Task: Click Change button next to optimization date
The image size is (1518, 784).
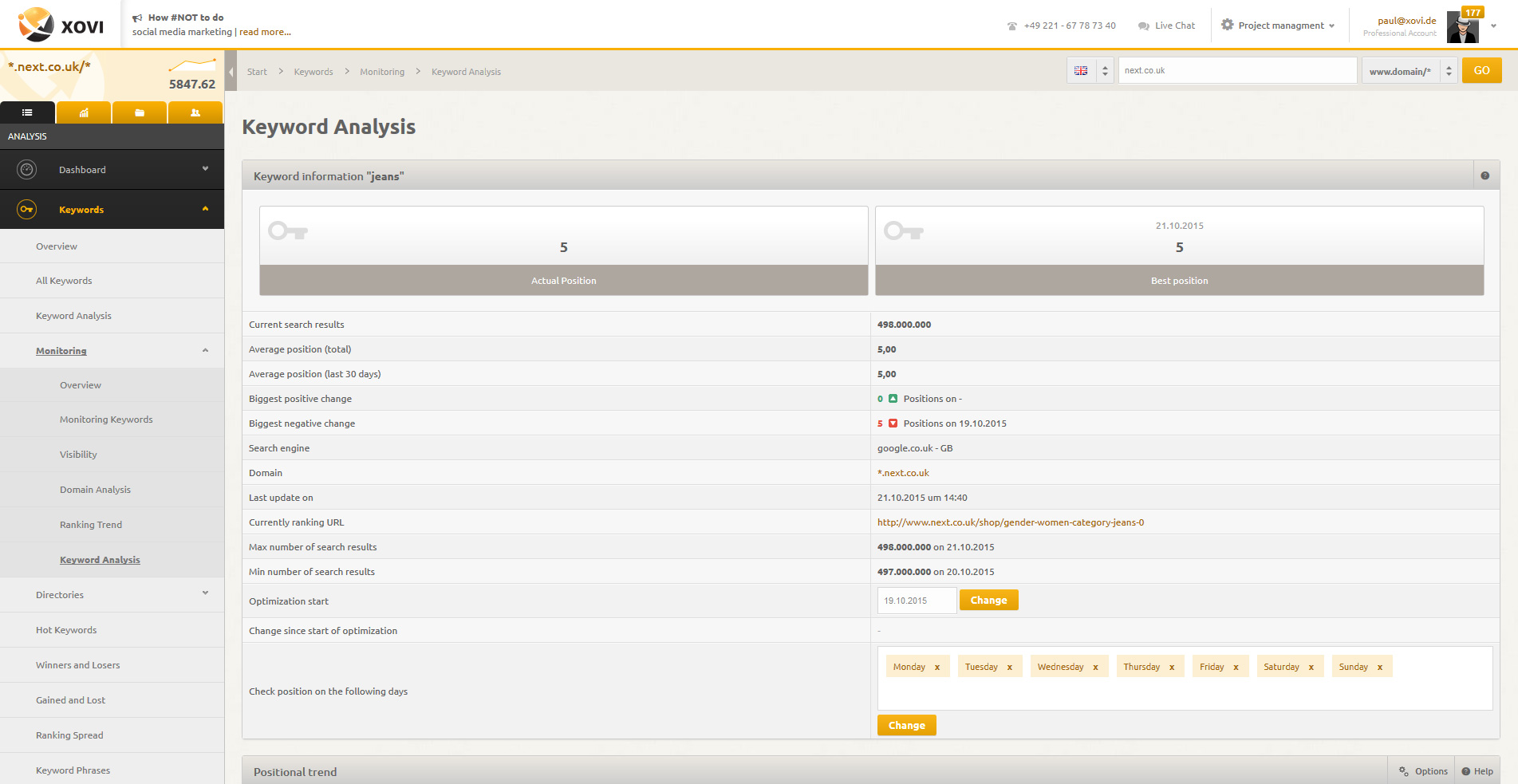Action: pyautogui.click(x=988, y=600)
